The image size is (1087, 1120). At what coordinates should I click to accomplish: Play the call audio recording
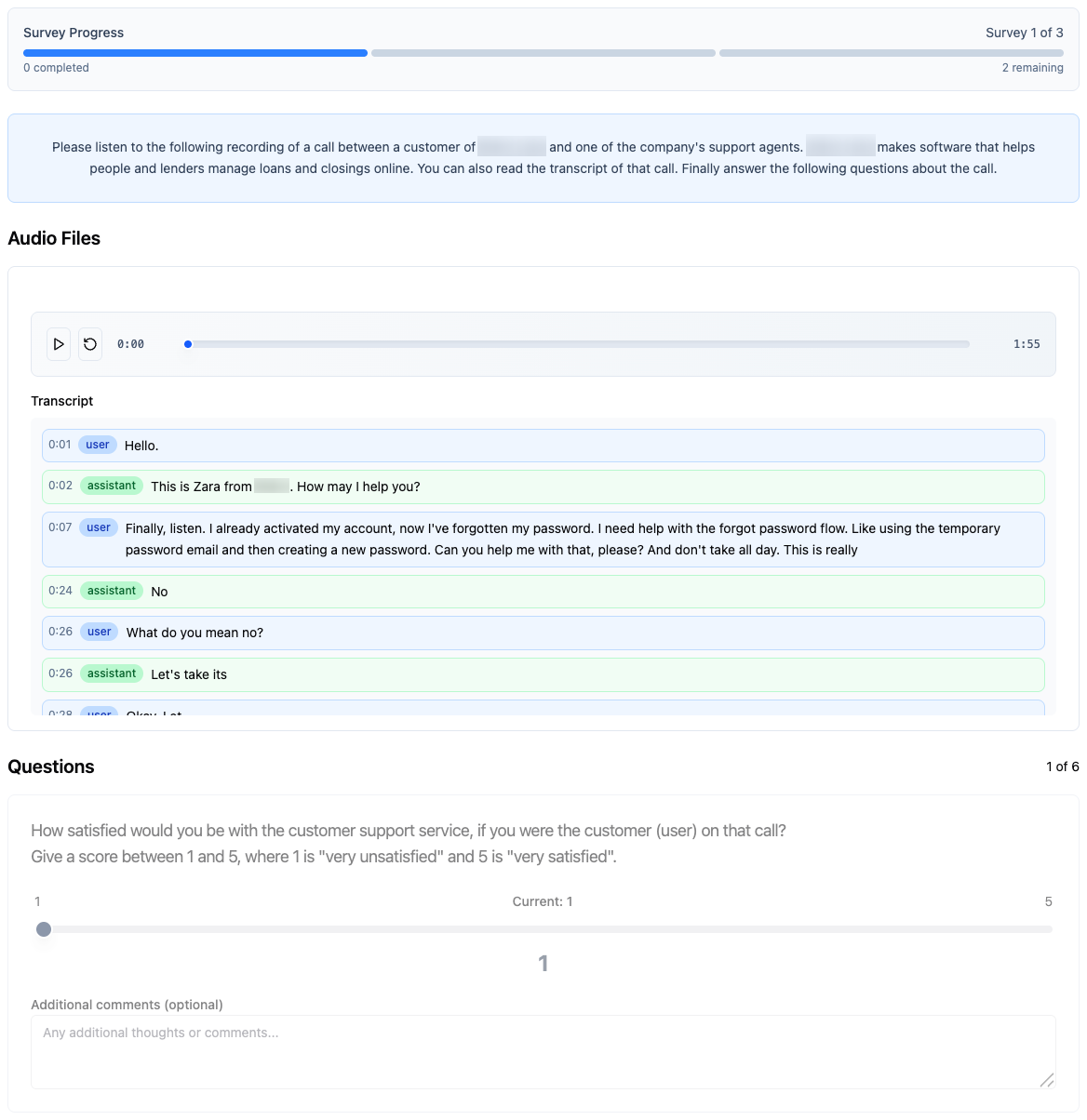(x=59, y=344)
